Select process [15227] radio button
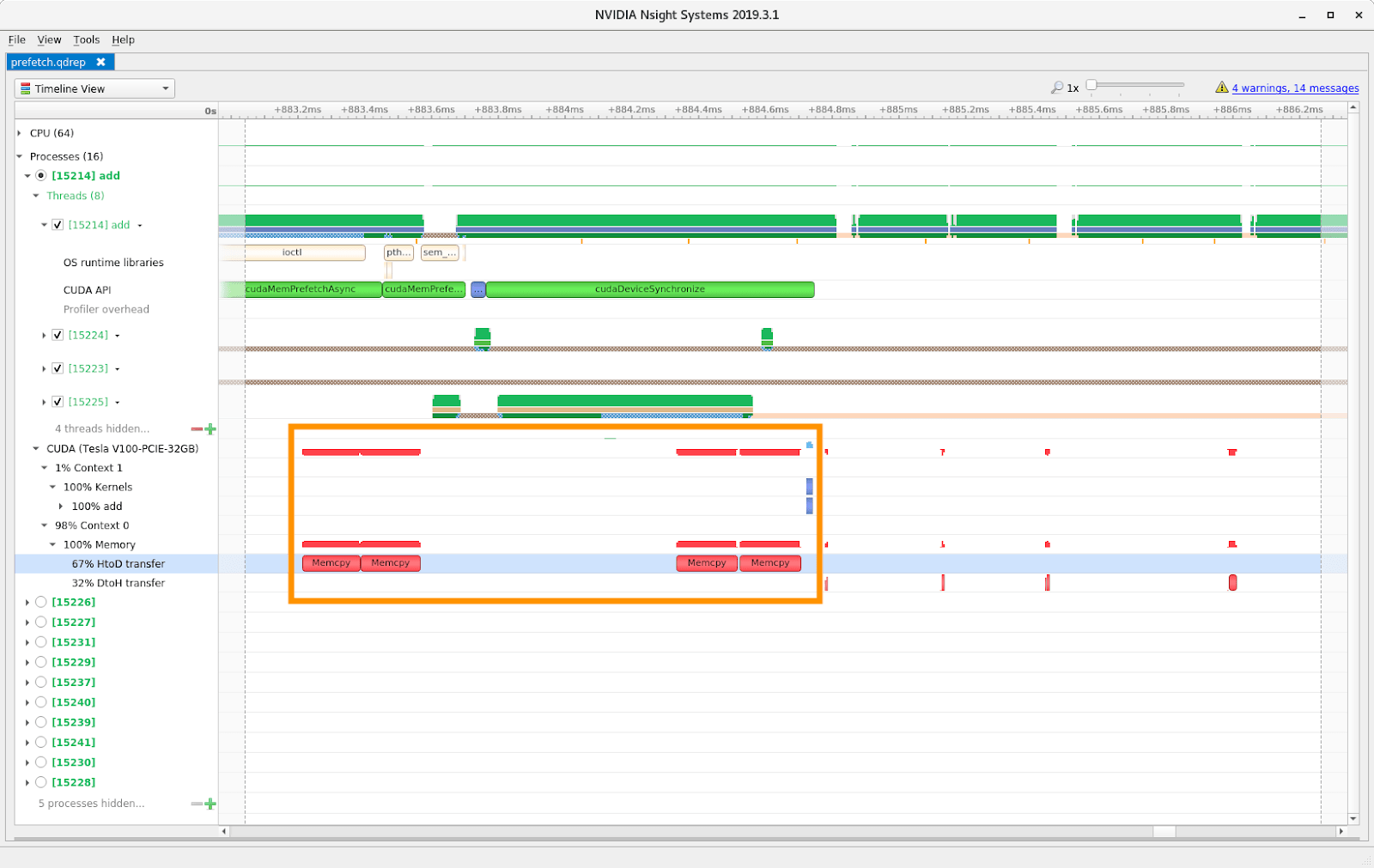The height and width of the screenshot is (868, 1374). click(x=40, y=622)
